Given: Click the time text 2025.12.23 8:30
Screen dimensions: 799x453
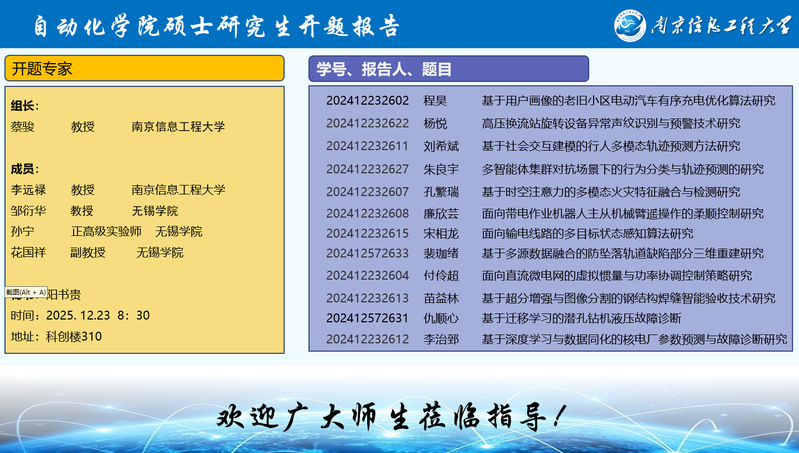Looking at the screenshot, I should coord(97,315).
